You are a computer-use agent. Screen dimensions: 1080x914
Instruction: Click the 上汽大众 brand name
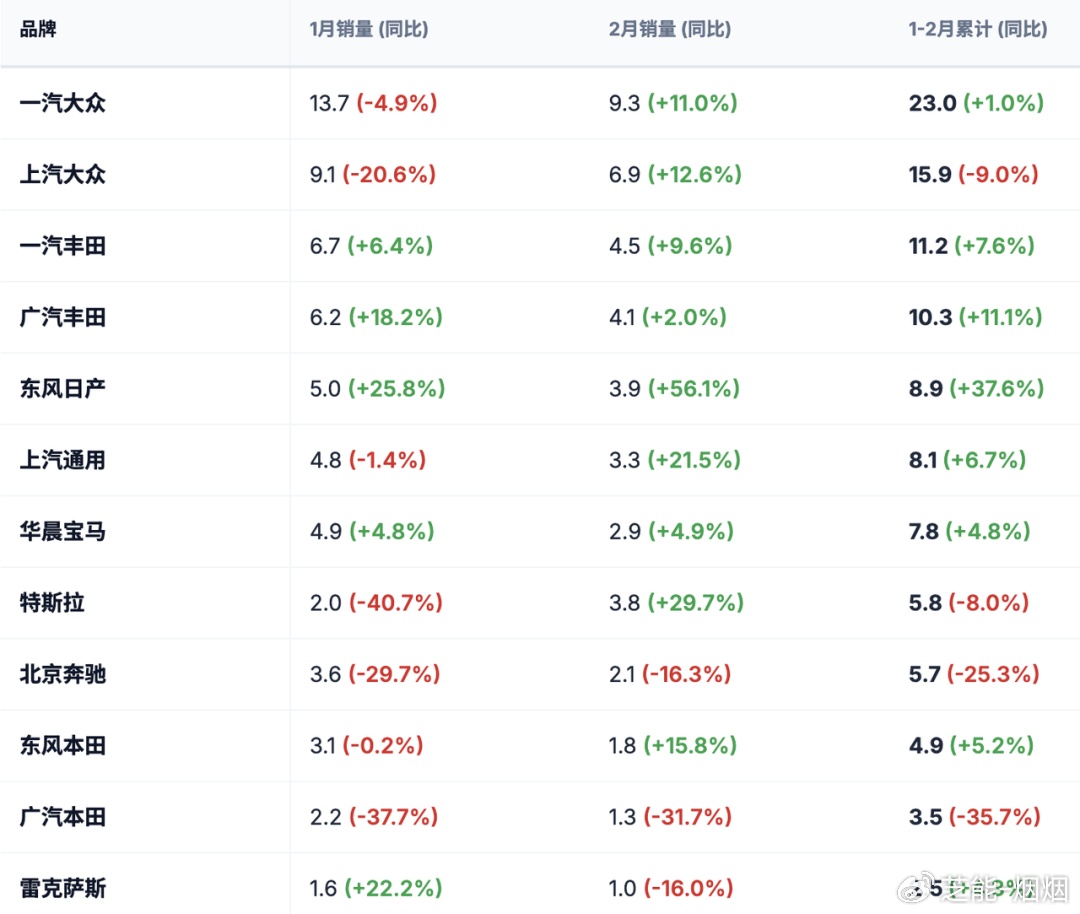click(62, 174)
